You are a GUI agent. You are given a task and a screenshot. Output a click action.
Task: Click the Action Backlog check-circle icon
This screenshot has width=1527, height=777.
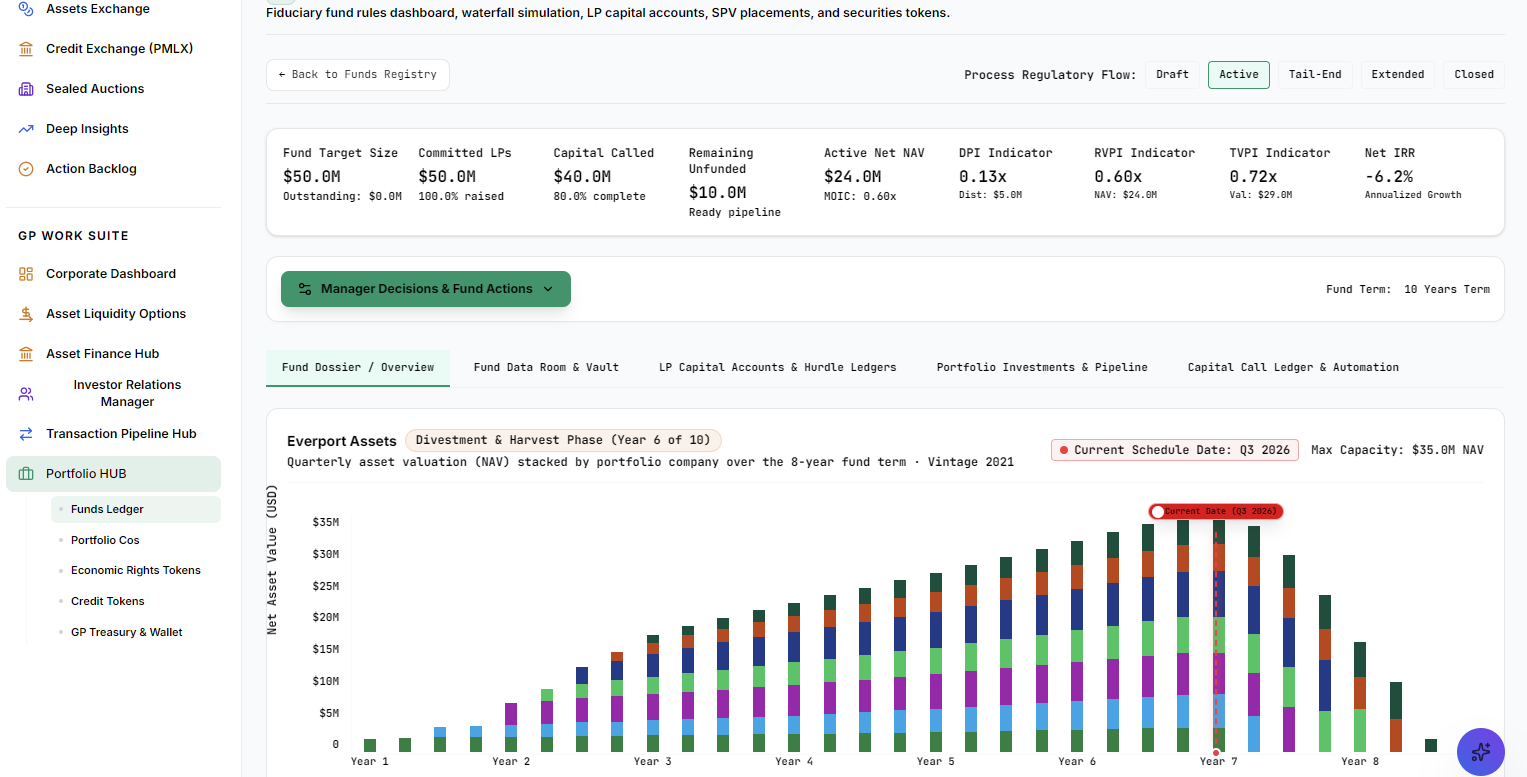(26, 169)
